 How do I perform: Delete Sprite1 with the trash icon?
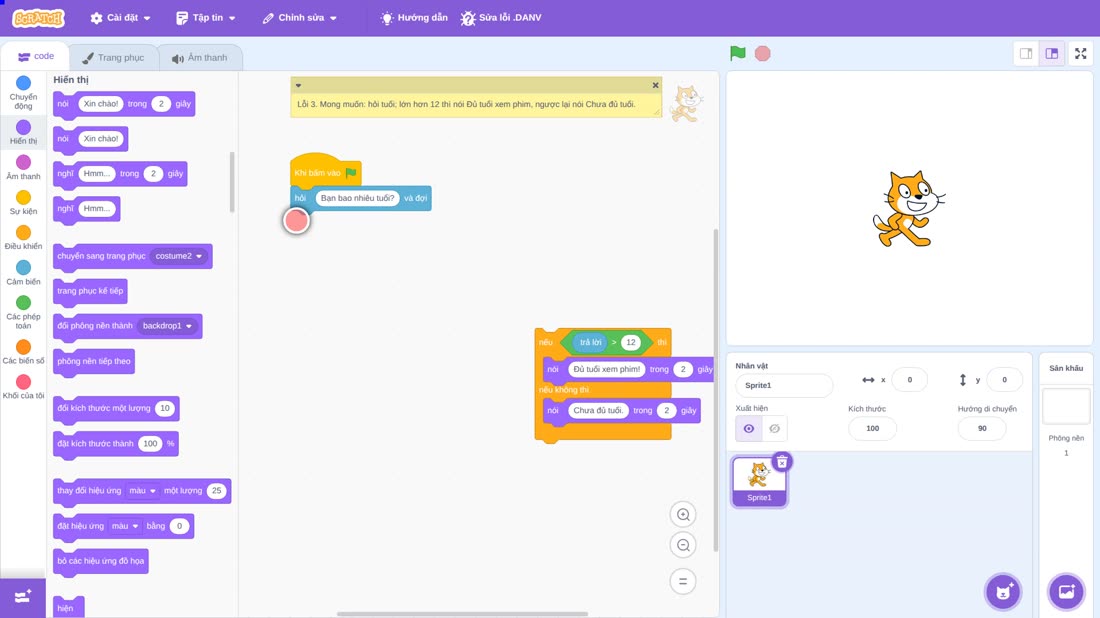[782, 462]
